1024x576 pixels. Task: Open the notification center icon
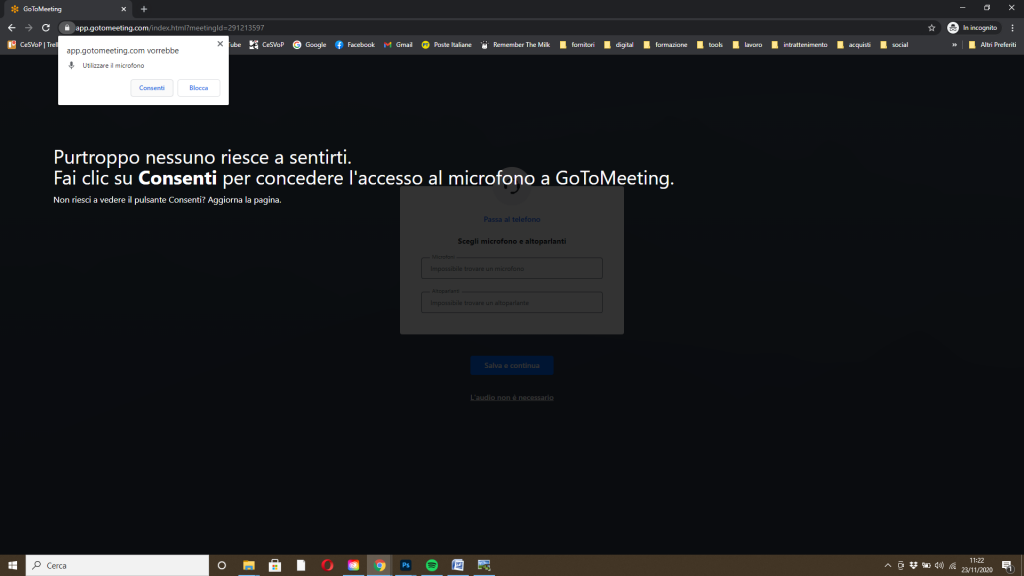[1008, 566]
